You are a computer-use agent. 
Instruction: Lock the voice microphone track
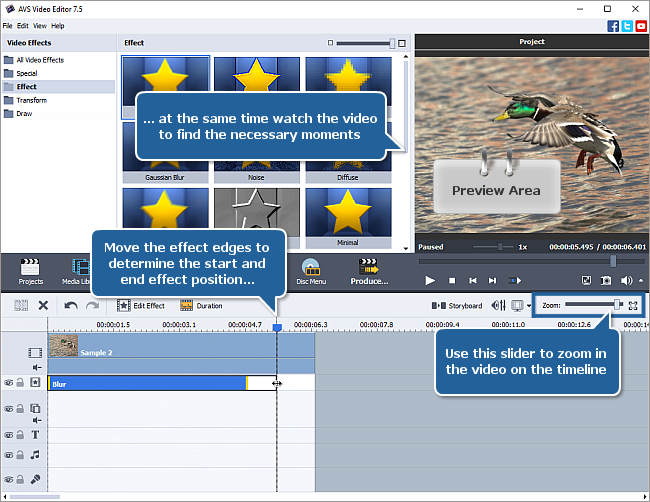[x=20, y=479]
